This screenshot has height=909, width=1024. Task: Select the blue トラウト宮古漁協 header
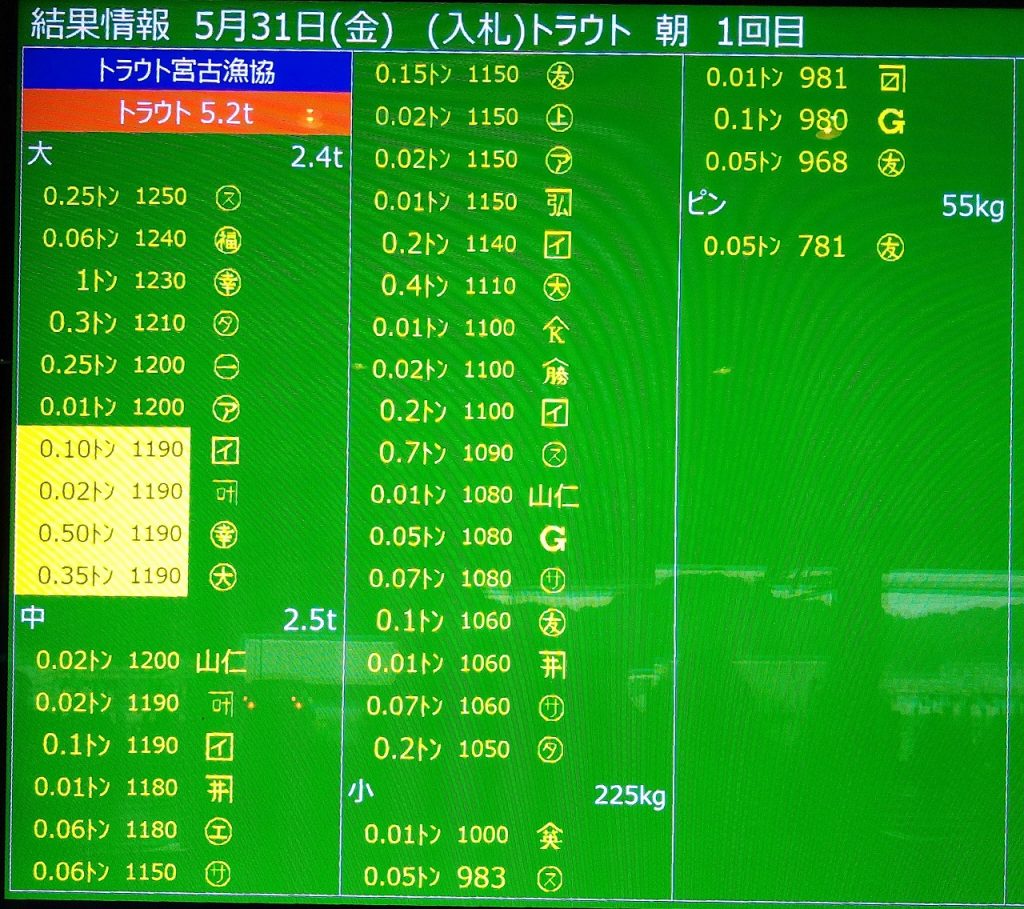coord(186,71)
